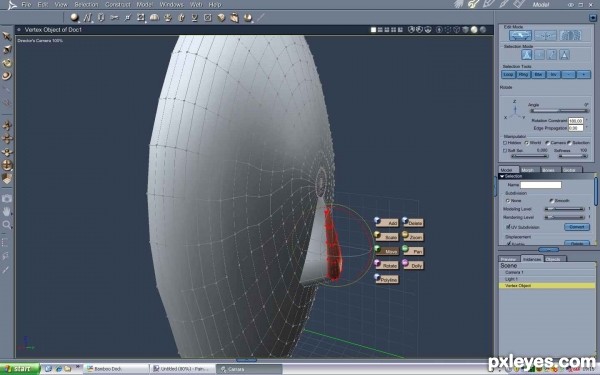Open the Storyboard room pencil icon
The image size is (600, 375).
(489, 4)
